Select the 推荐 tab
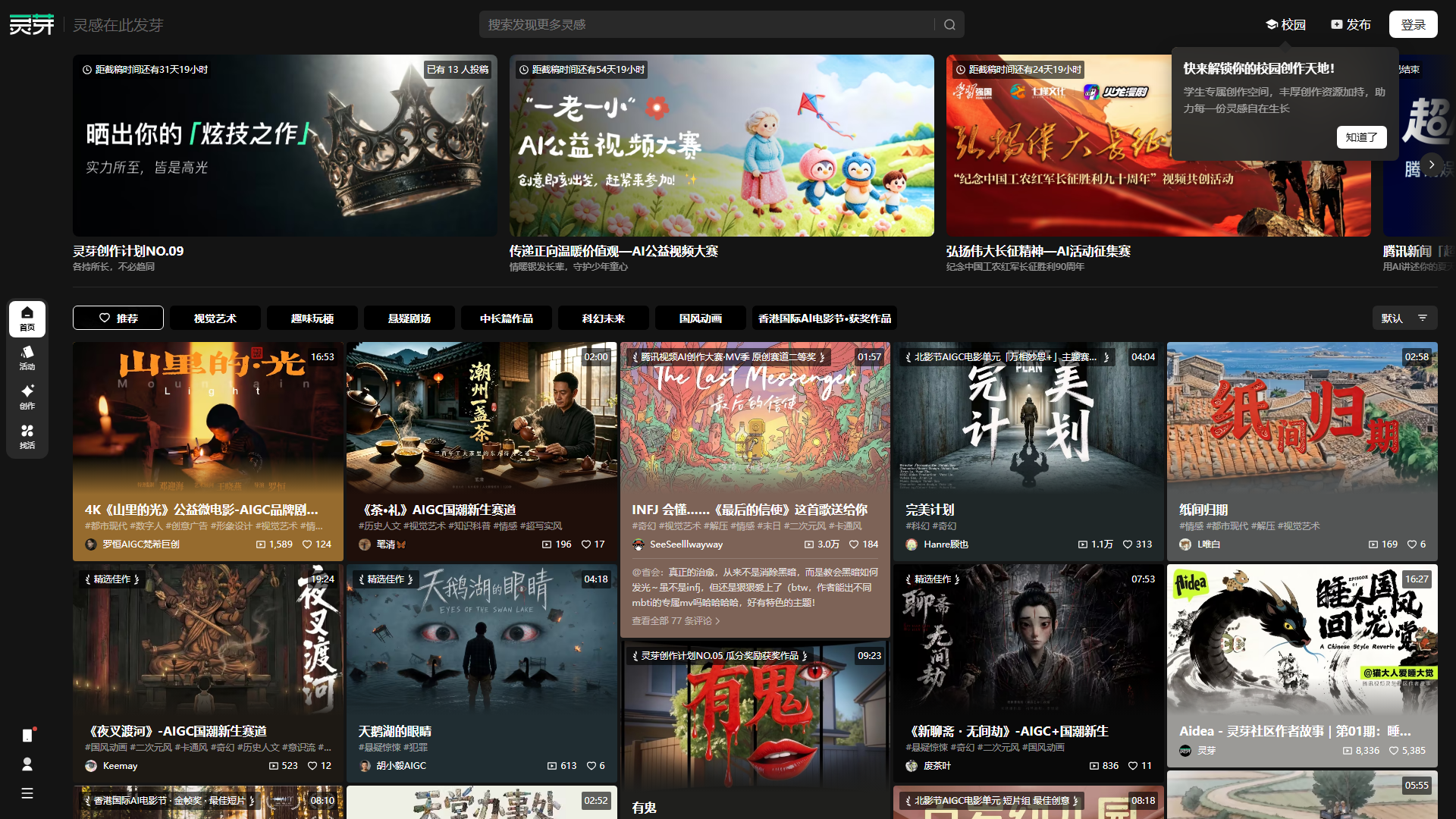This screenshot has width=1456, height=819. (x=118, y=318)
